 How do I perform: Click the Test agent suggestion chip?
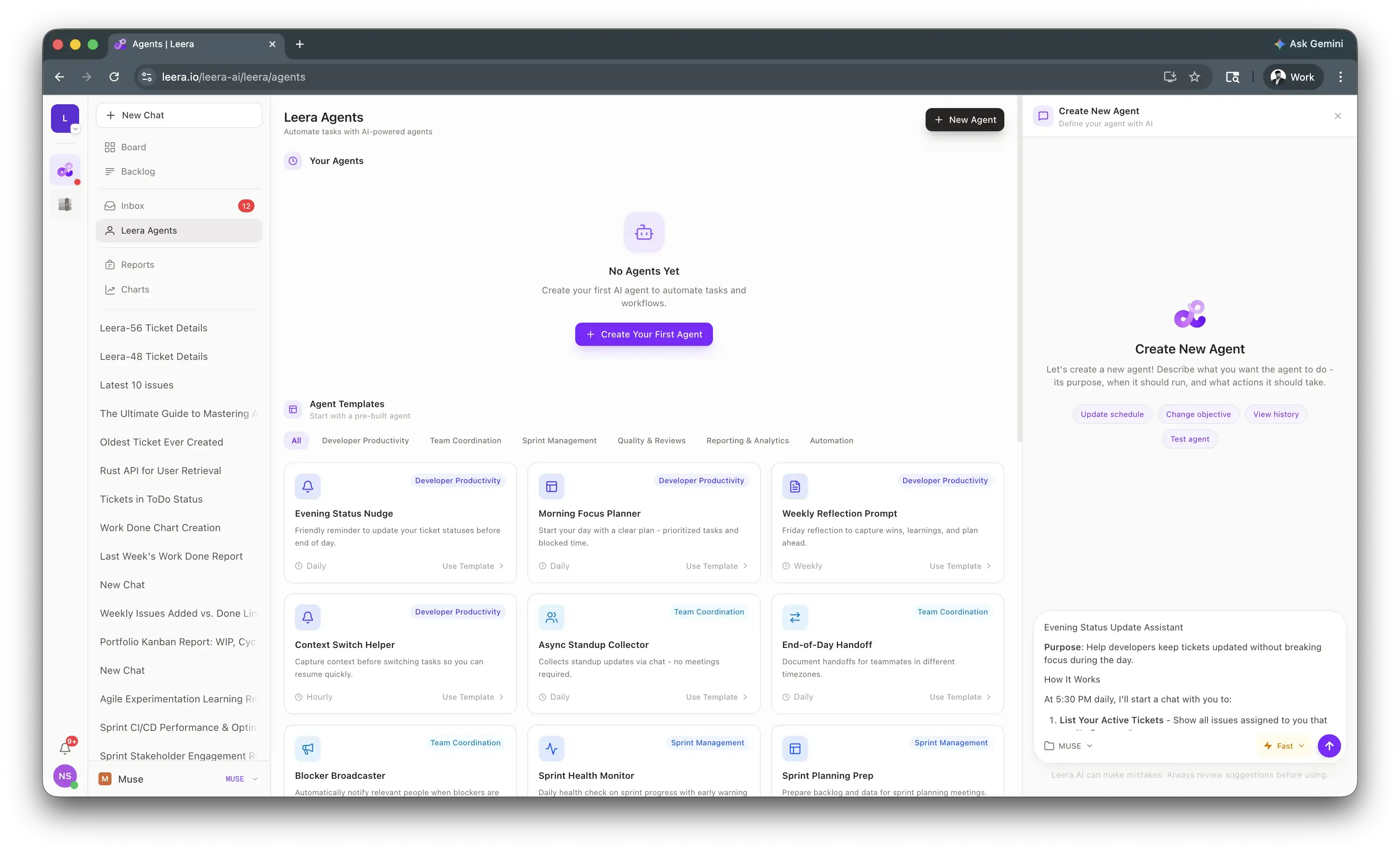click(1189, 439)
